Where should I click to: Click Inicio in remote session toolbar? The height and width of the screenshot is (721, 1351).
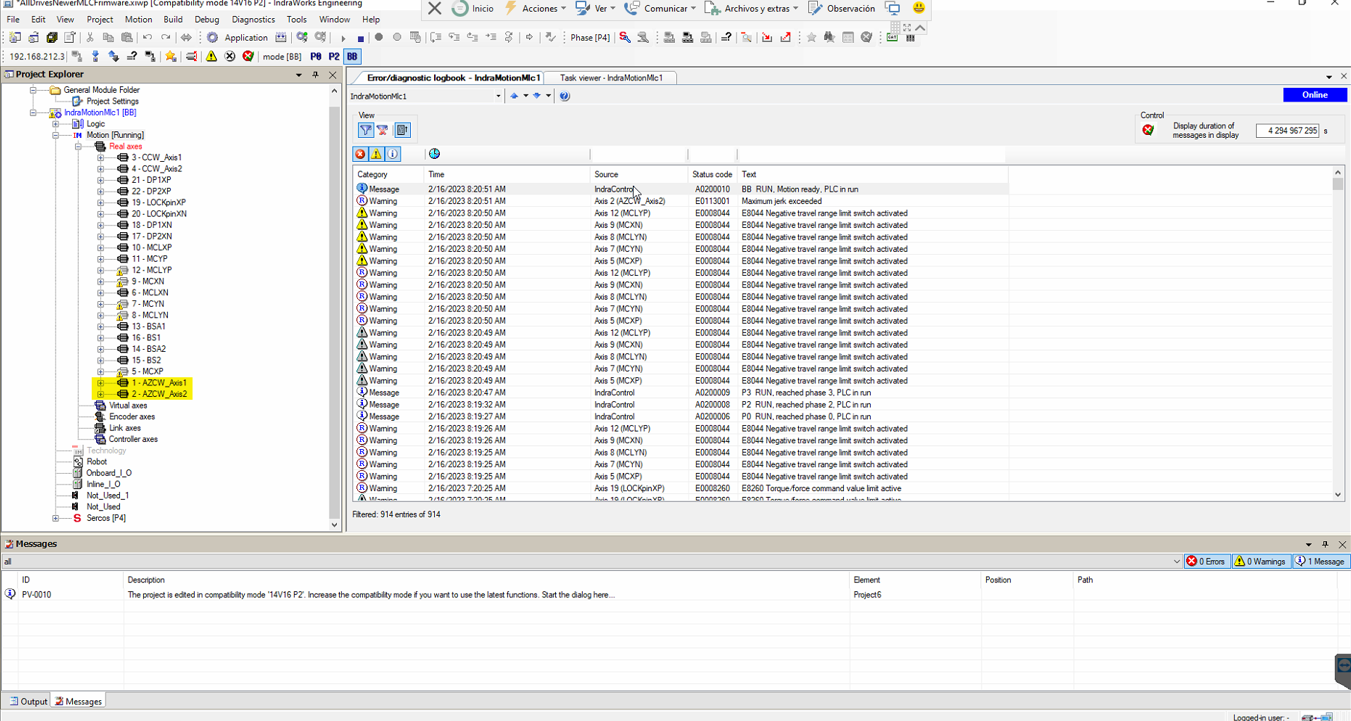coord(473,8)
